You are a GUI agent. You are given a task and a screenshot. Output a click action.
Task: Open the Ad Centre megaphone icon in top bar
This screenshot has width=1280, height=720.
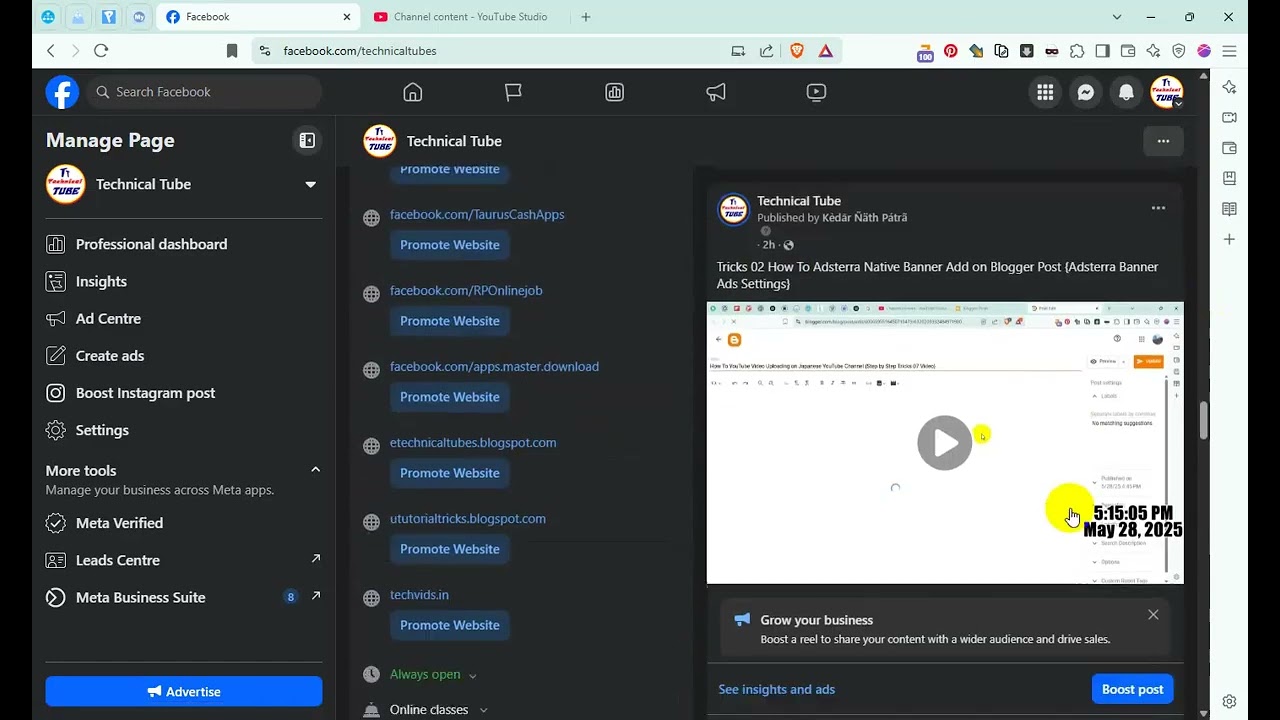point(716,92)
